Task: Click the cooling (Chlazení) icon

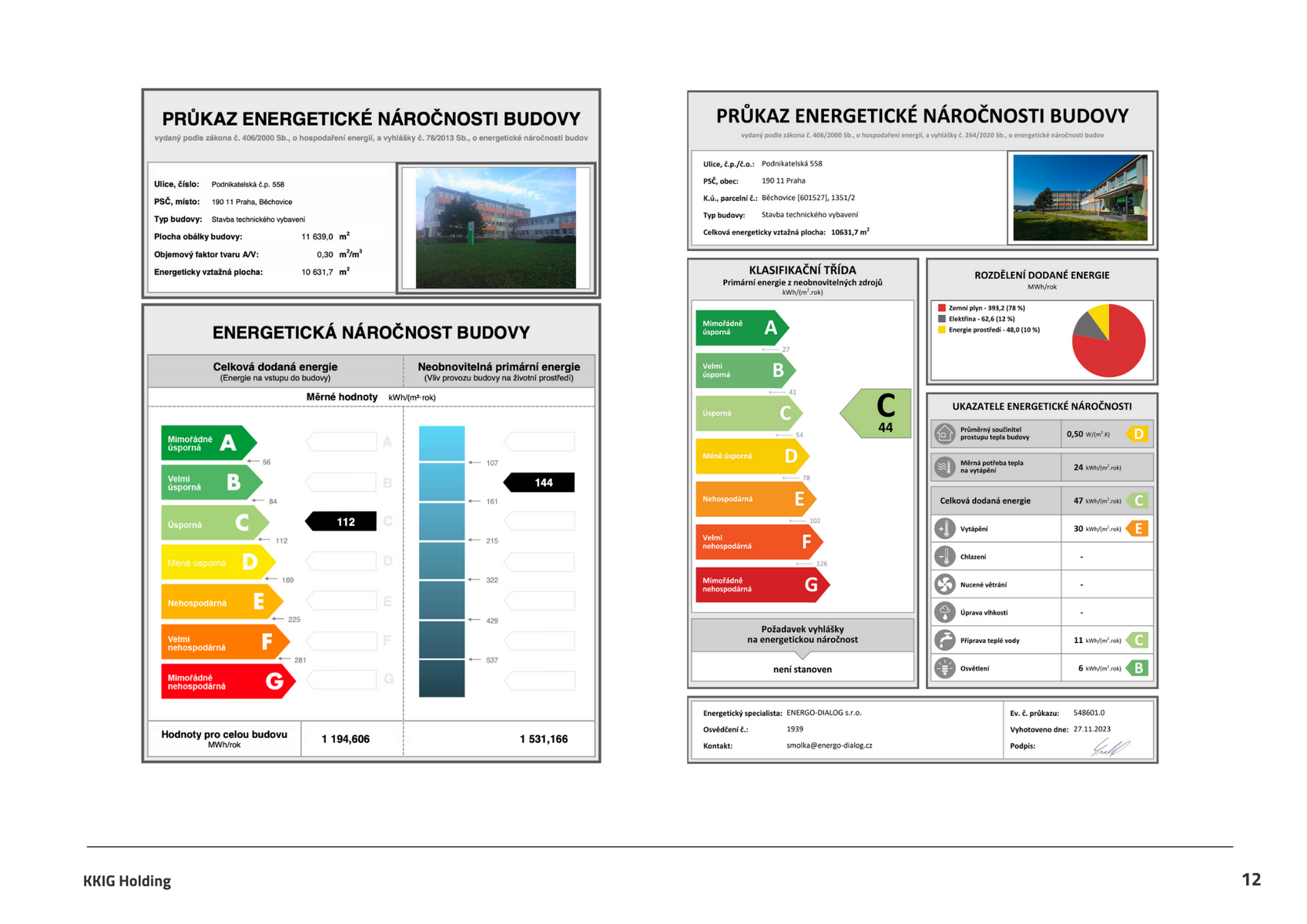Action: (944, 557)
